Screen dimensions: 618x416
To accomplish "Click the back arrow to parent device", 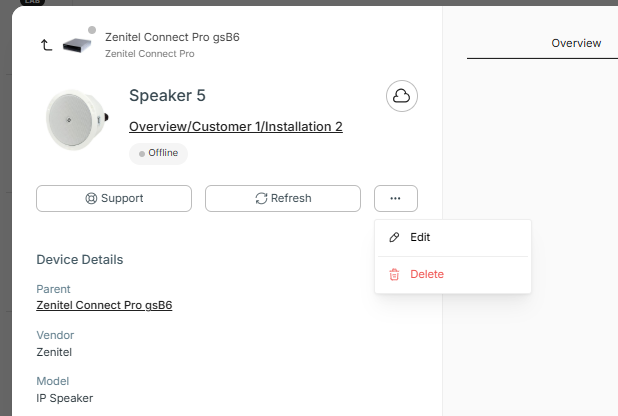I will (46, 45).
